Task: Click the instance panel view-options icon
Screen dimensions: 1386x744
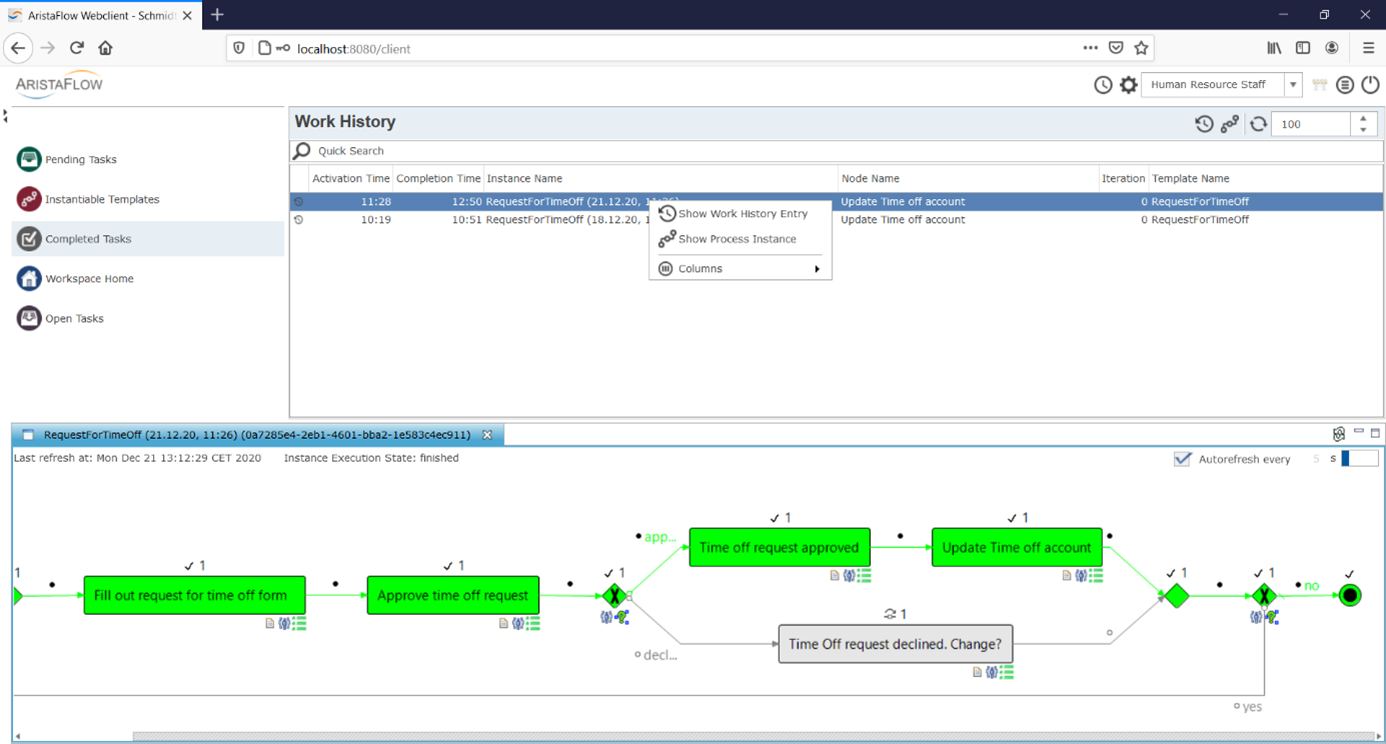Action: (x=1339, y=434)
